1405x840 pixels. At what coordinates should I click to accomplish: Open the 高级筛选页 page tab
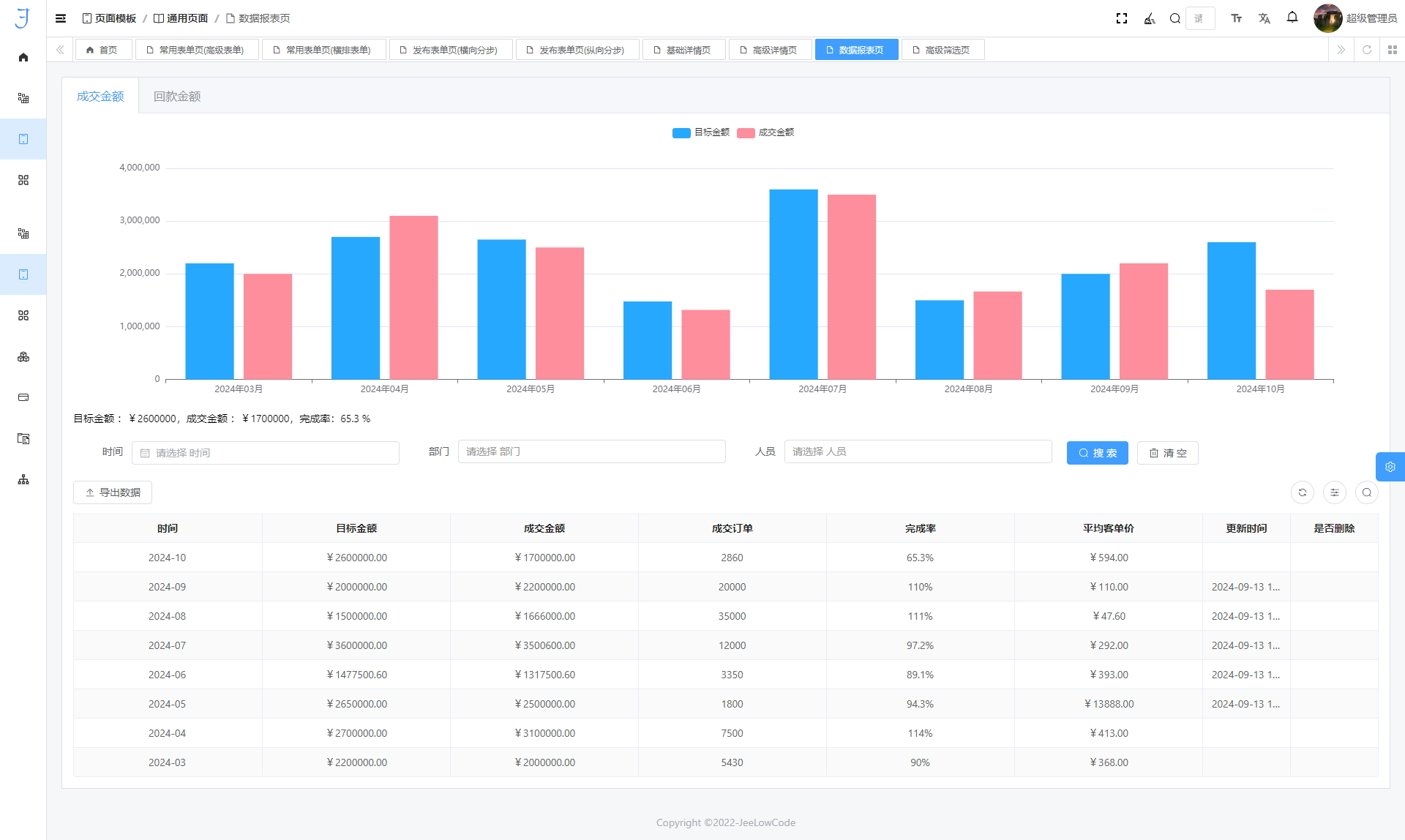click(943, 50)
